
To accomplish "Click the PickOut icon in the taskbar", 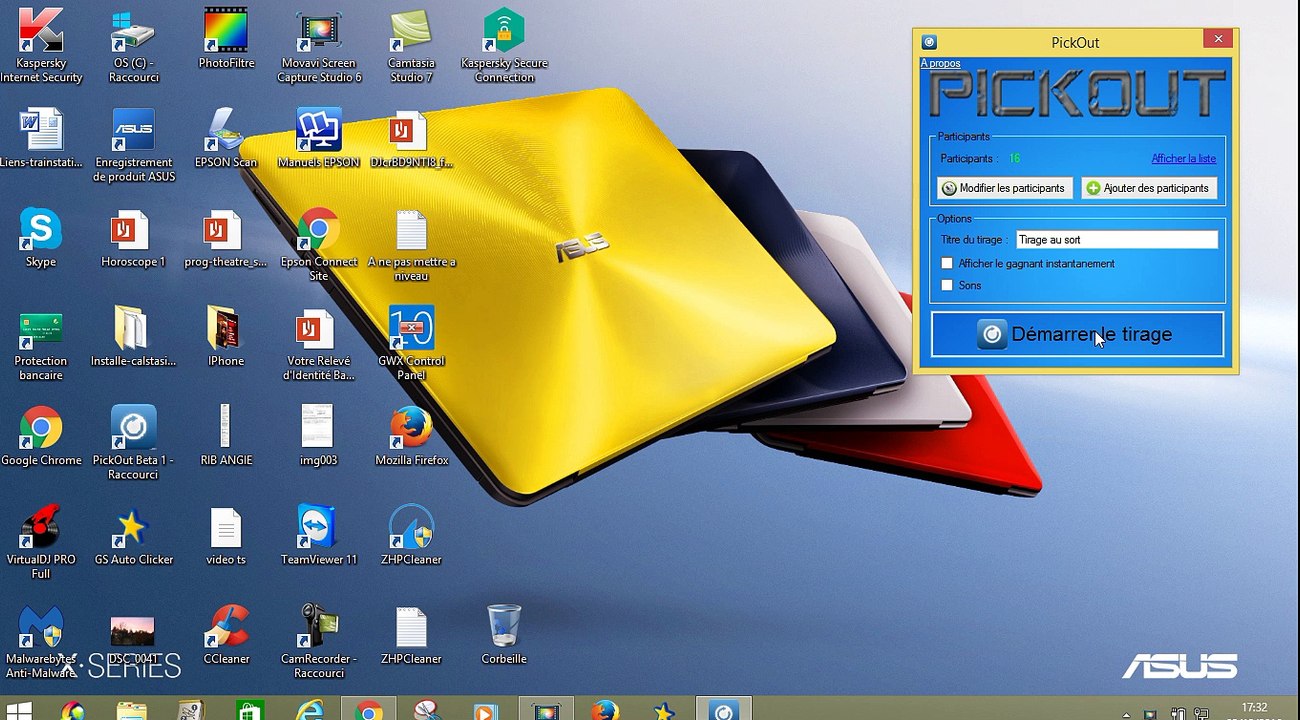I will 723,710.
